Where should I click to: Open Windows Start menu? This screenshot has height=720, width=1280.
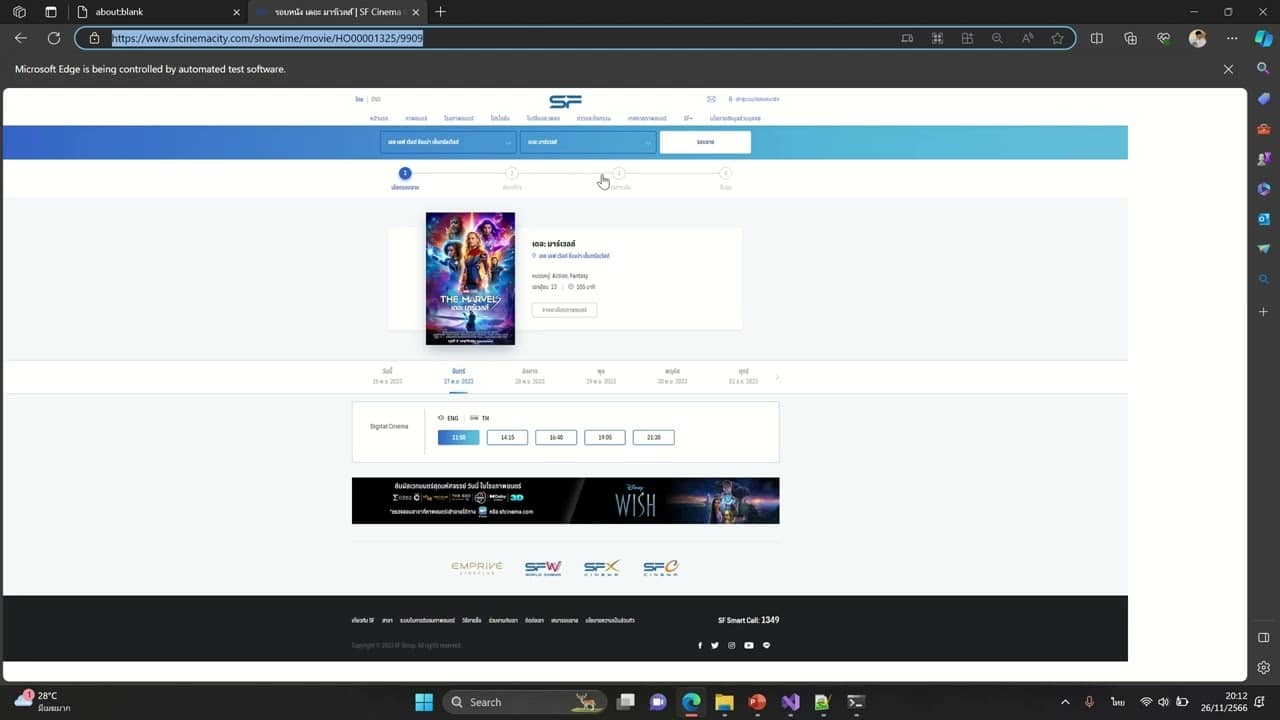pyautogui.click(x=424, y=702)
